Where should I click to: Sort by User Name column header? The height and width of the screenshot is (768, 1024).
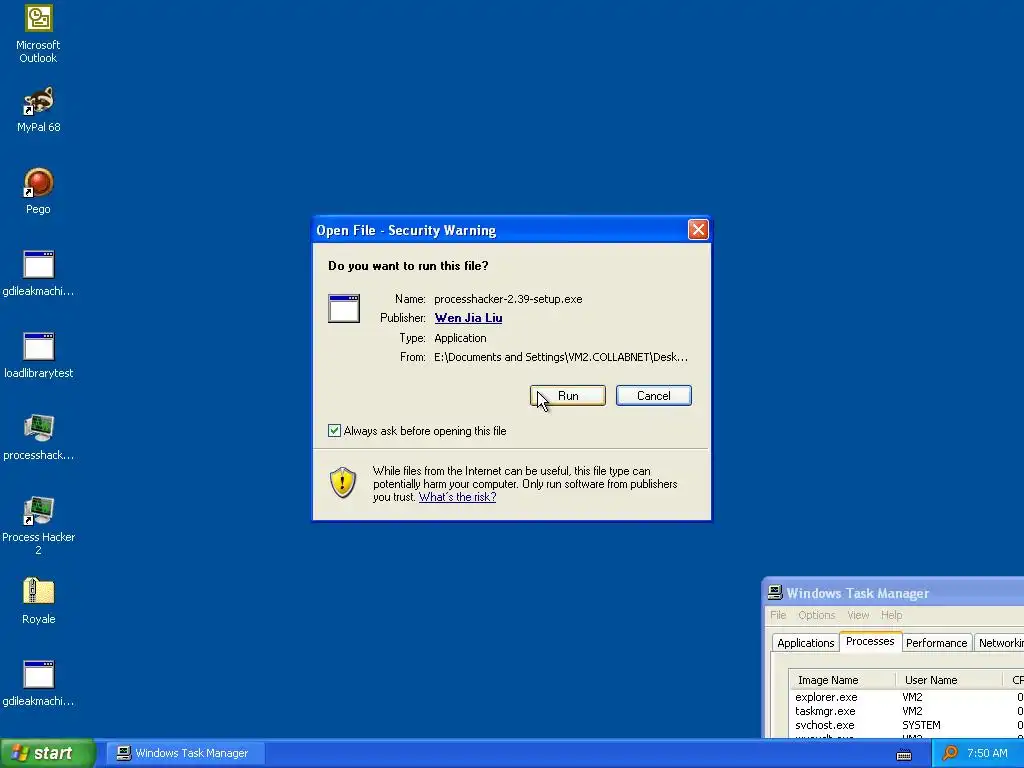click(949, 680)
